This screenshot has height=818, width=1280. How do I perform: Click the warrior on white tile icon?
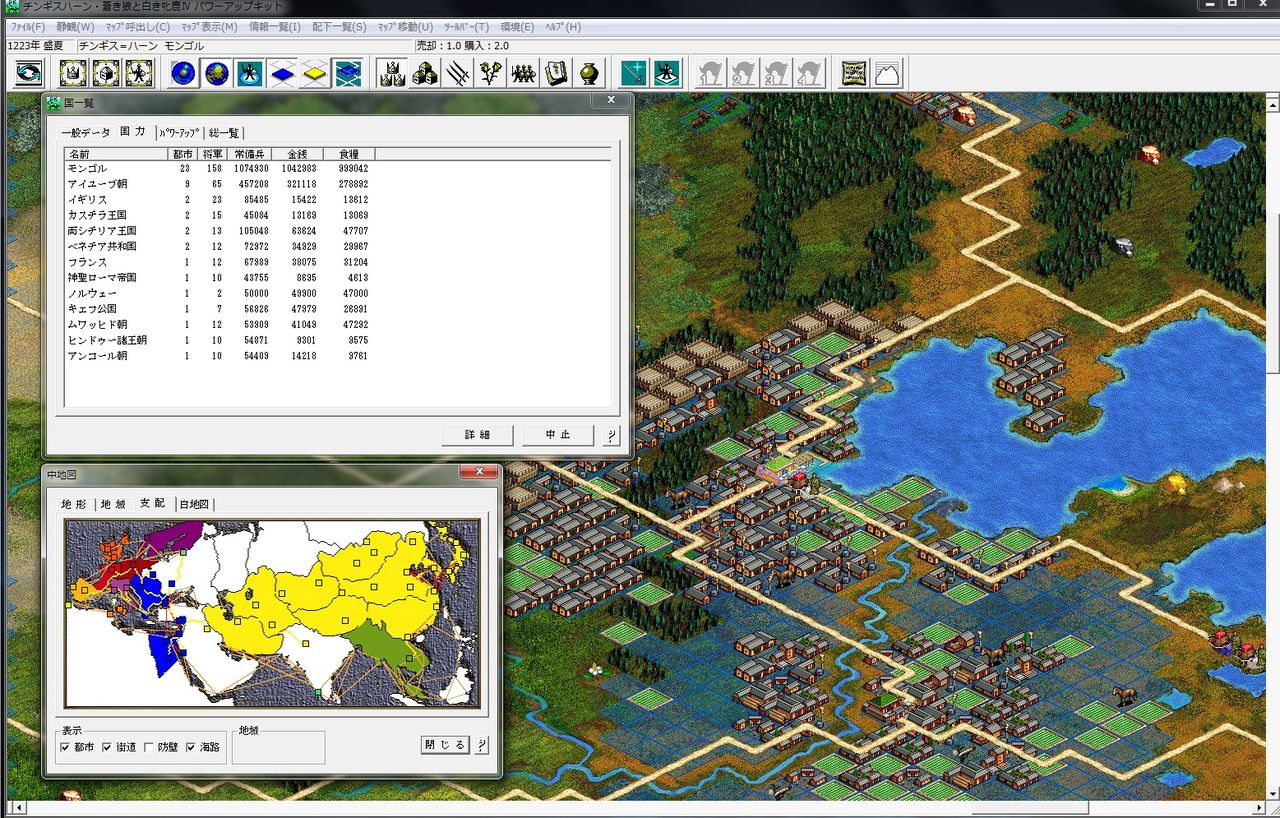pyautogui.click(x=667, y=73)
